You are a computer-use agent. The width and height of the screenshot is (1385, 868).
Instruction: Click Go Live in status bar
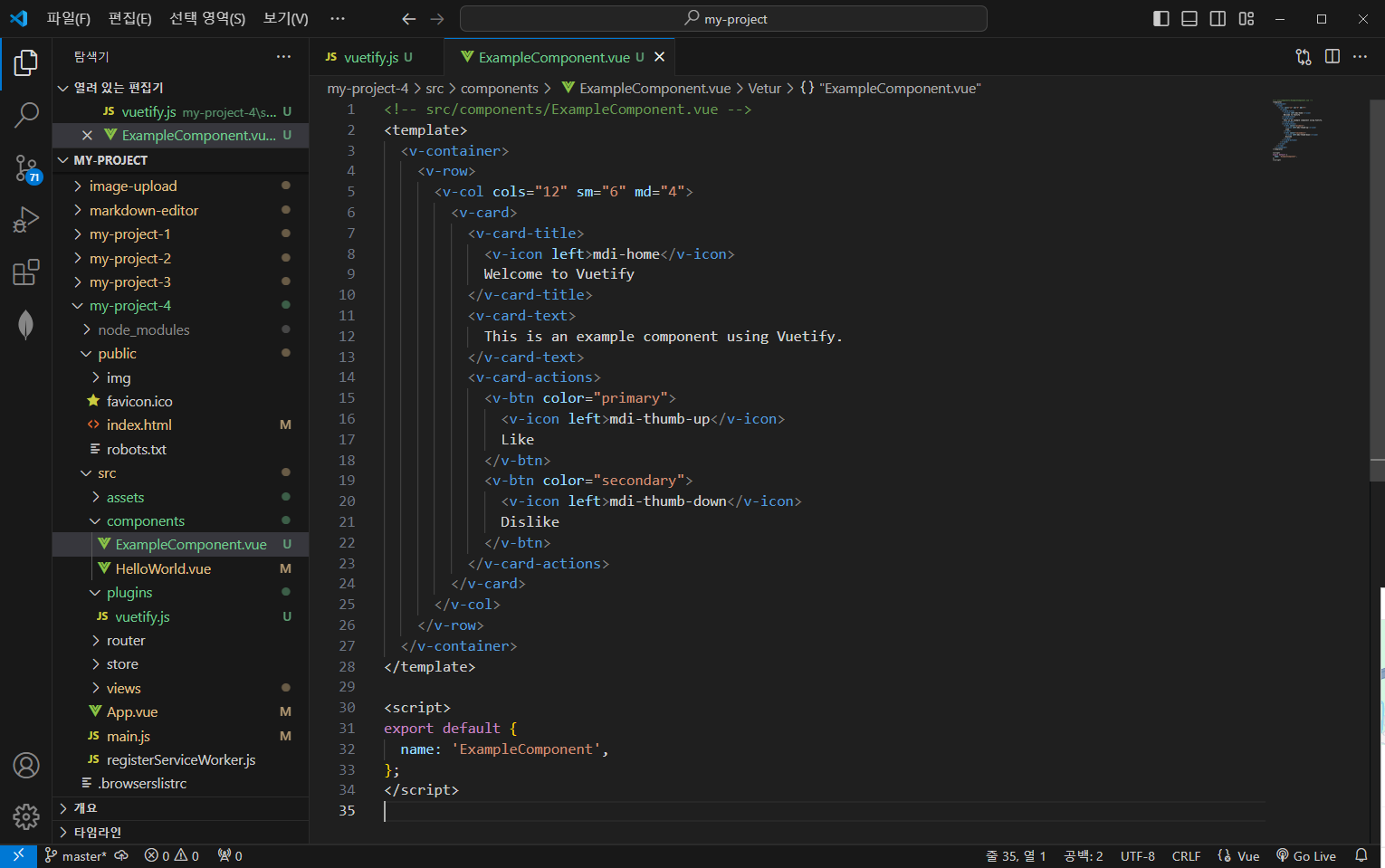(1306, 856)
